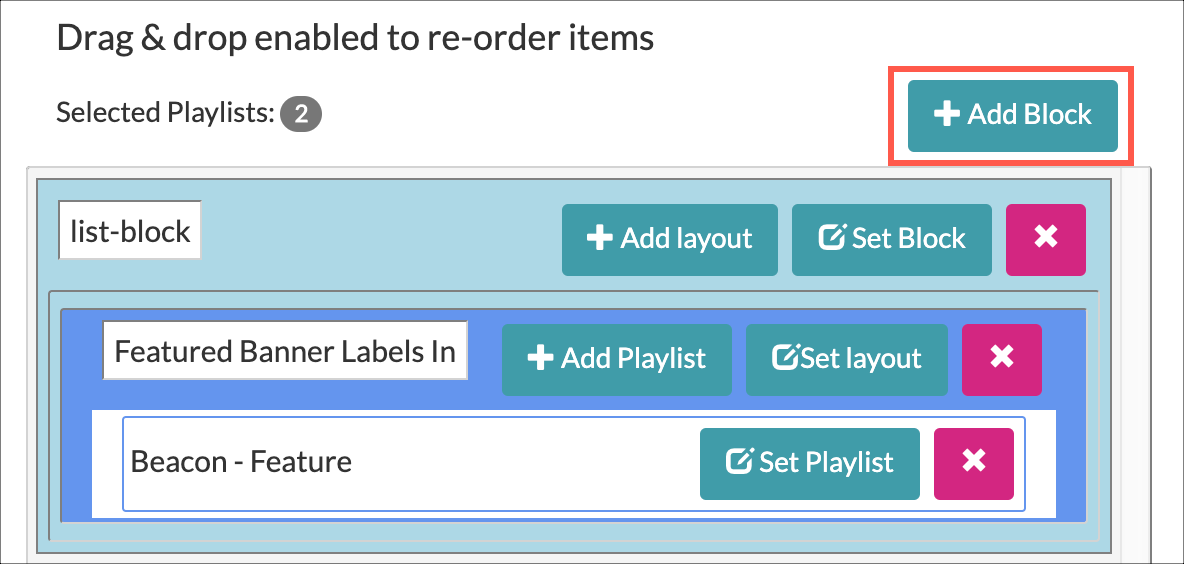Delete the Featured Banner Labels layout
1184x564 pixels.
(1002, 359)
